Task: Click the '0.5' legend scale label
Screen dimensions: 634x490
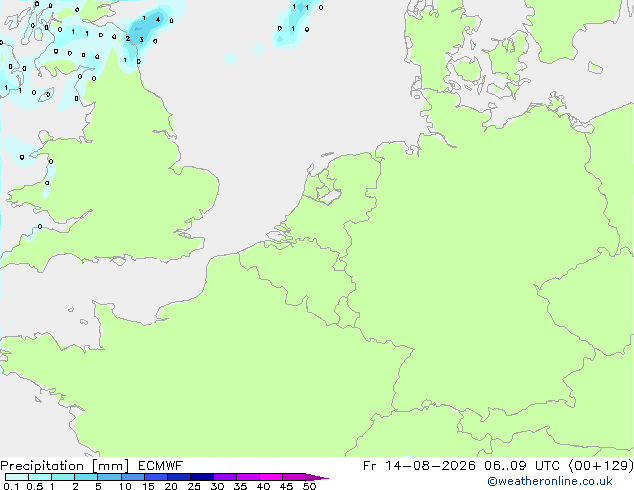Action: pyautogui.click(x=35, y=486)
